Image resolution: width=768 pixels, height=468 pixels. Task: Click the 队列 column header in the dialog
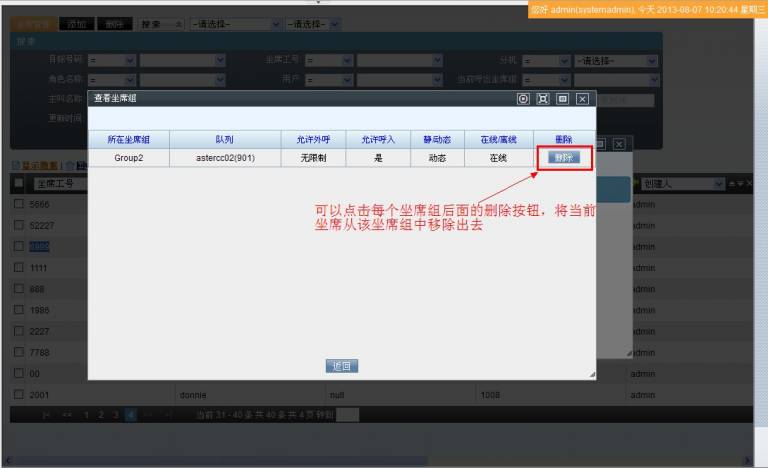coord(223,140)
